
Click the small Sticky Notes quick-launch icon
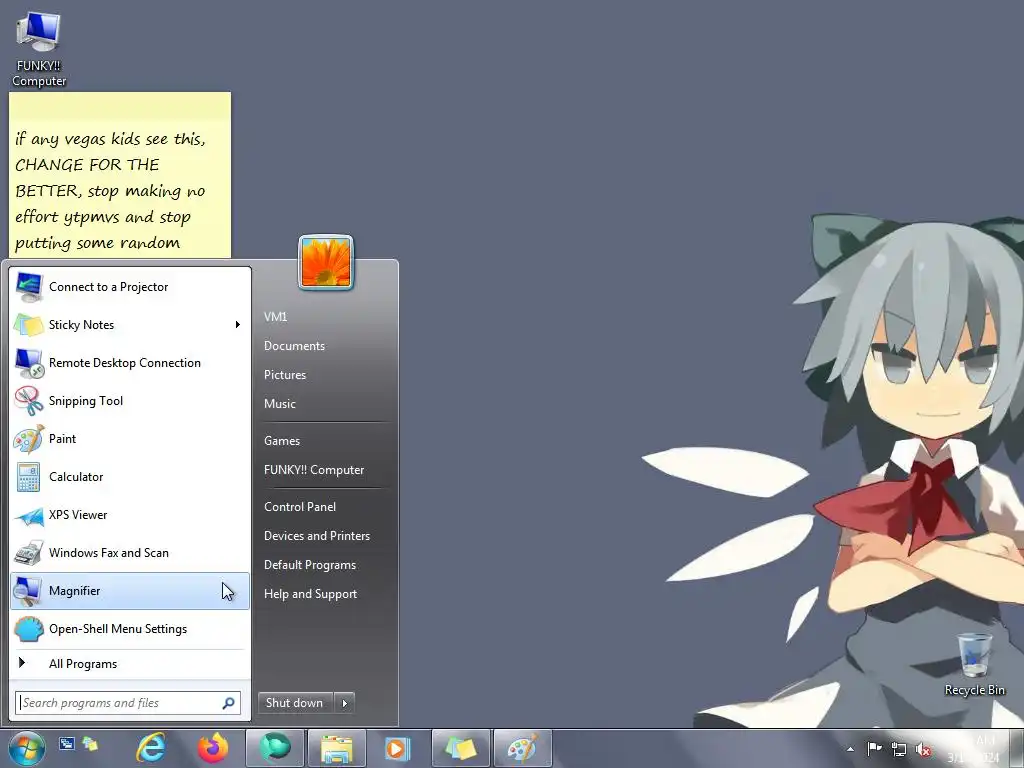coord(90,743)
